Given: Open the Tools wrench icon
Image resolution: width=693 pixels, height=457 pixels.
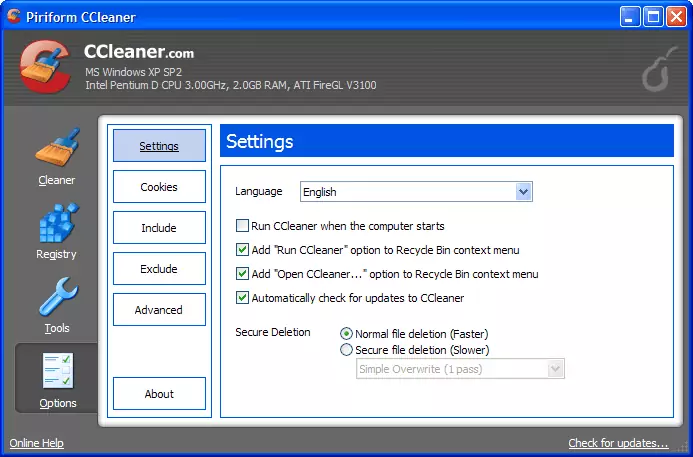Looking at the screenshot, I should click(x=56, y=297).
